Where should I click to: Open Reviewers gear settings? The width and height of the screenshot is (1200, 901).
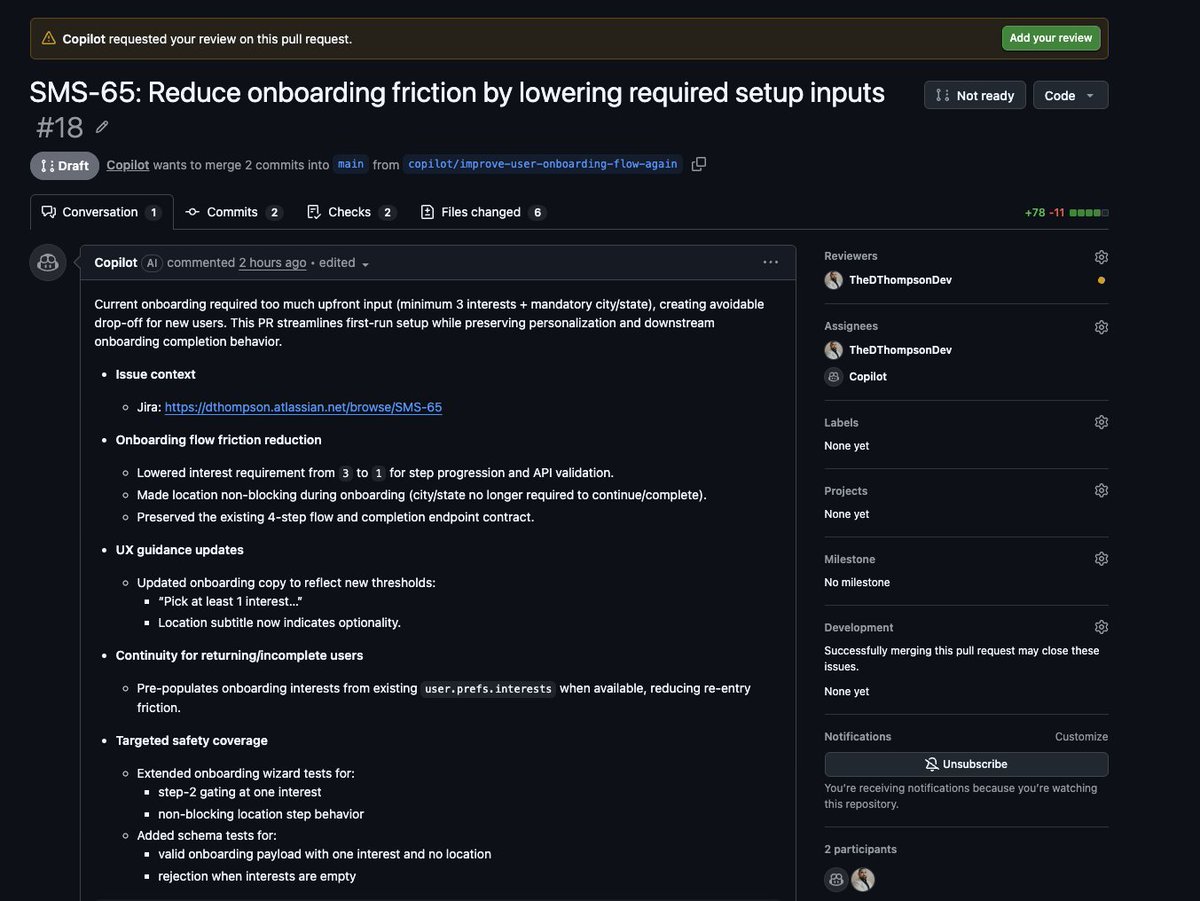point(1101,257)
